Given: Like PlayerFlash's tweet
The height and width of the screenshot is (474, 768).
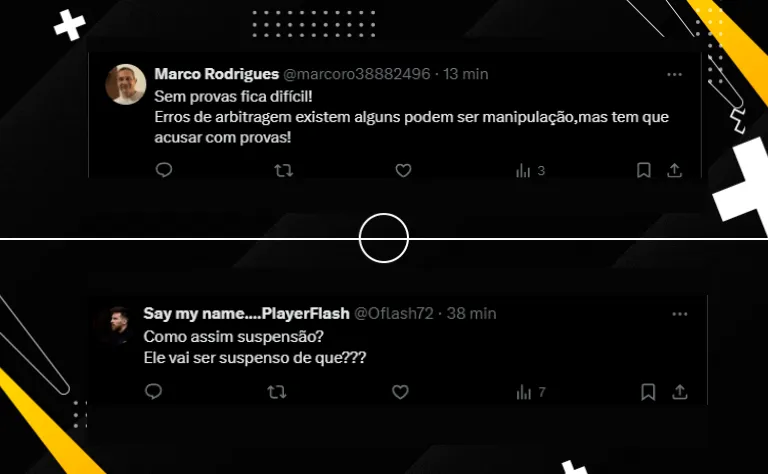Looking at the screenshot, I should (x=400, y=392).
